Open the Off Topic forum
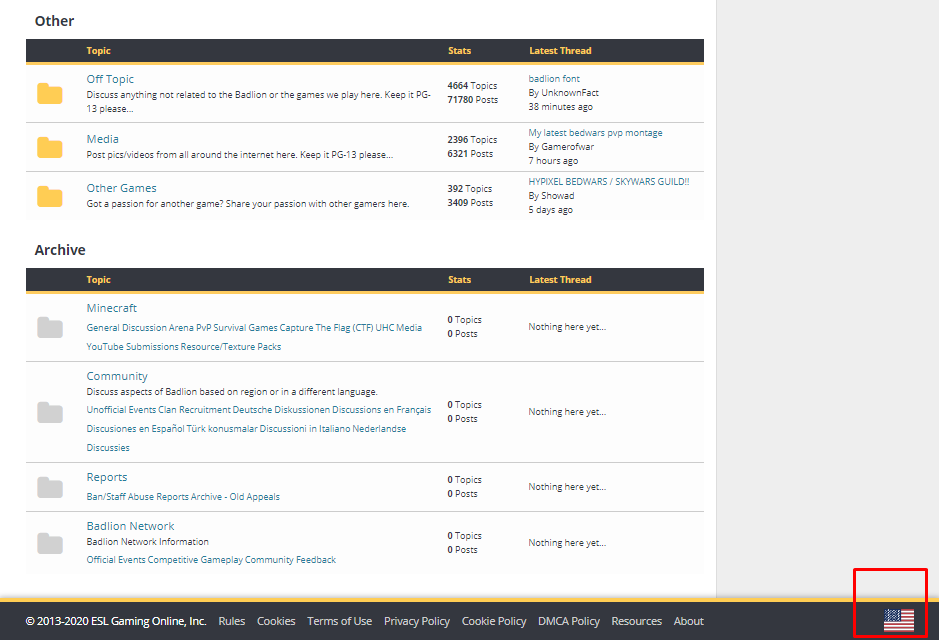The height and width of the screenshot is (640, 939). pos(110,79)
